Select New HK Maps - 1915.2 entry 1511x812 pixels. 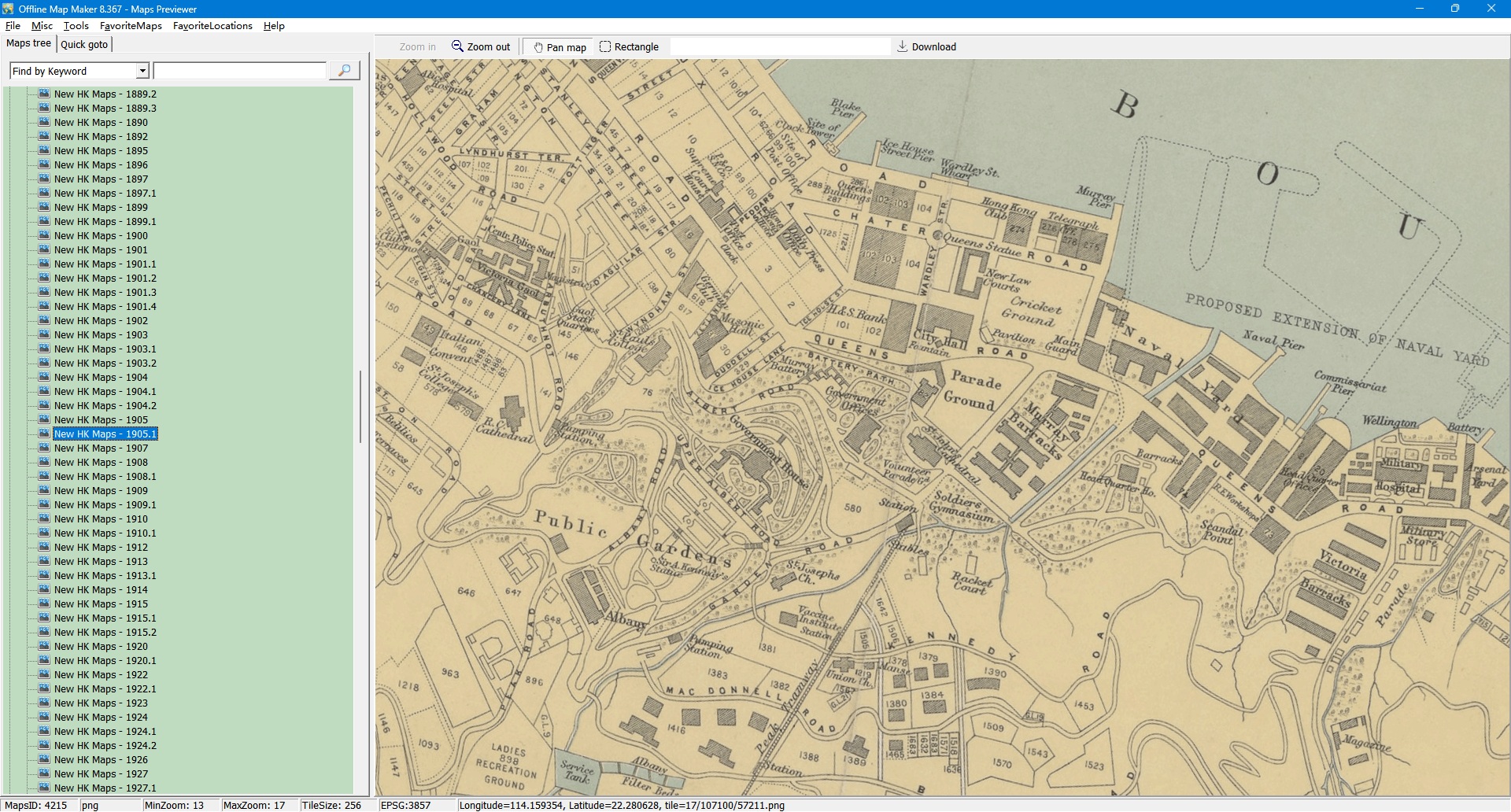tap(105, 633)
